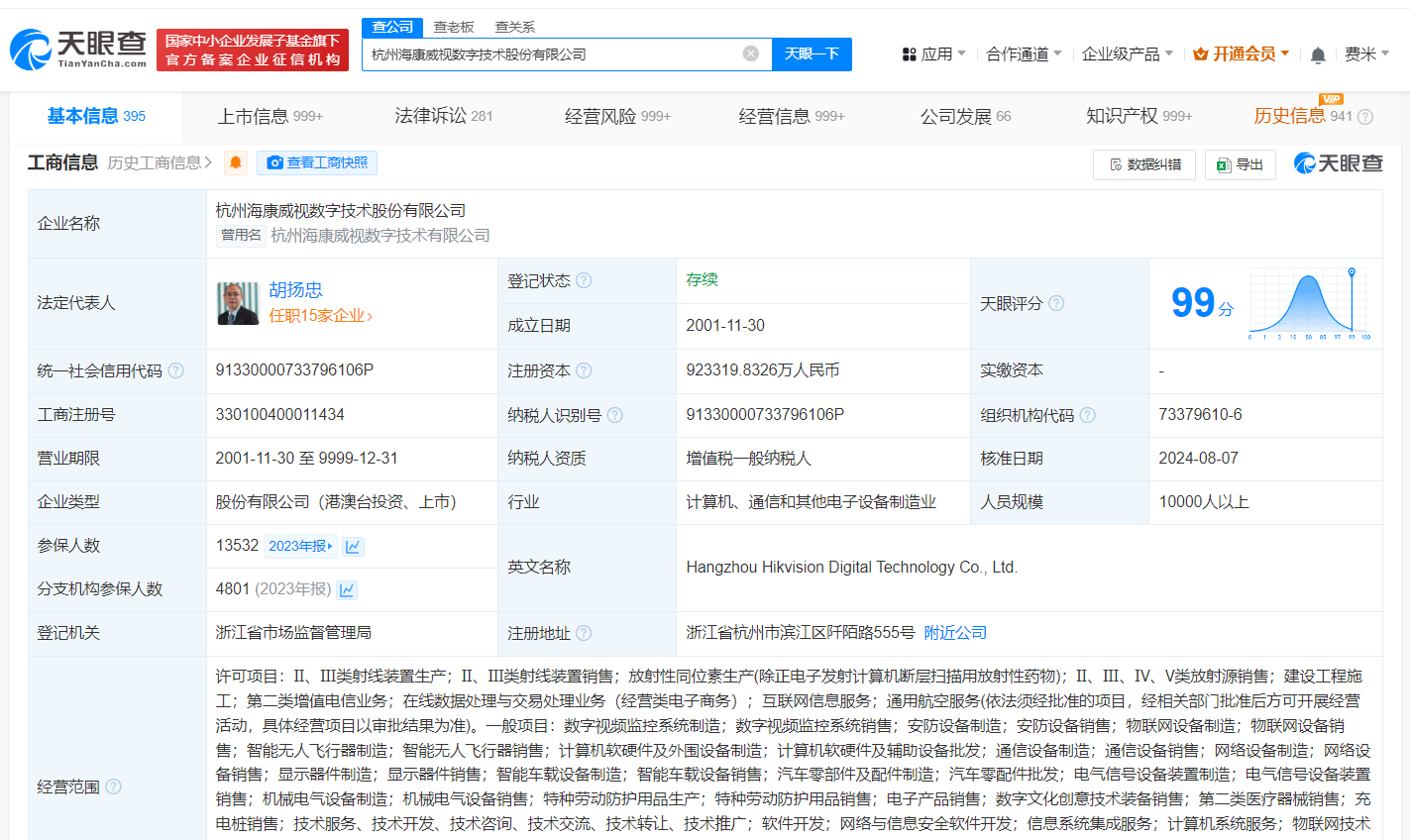
Task: Click the camera icon on 查看工商快照
Action: [274, 162]
